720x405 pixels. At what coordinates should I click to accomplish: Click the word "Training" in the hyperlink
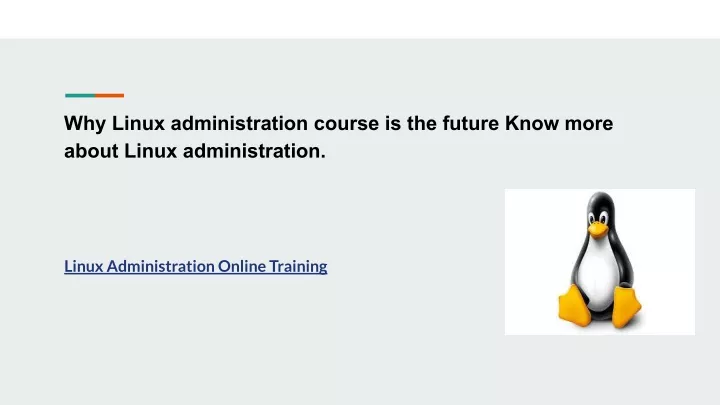(x=298, y=266)
